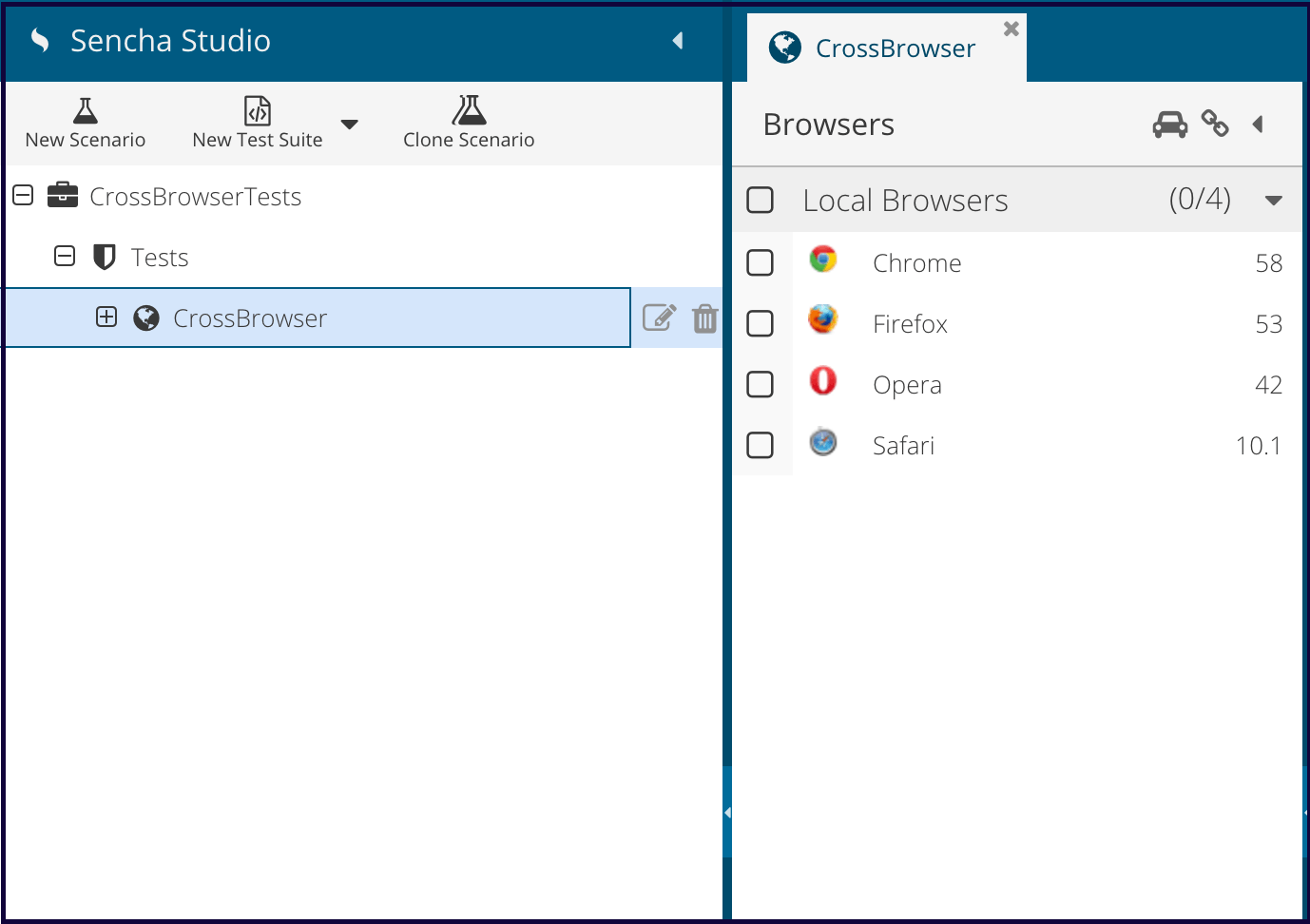Image resolution: width=1310 pixels, height=924 pixels.
Task: Select the Opera row name
Action: pos(907,385)
